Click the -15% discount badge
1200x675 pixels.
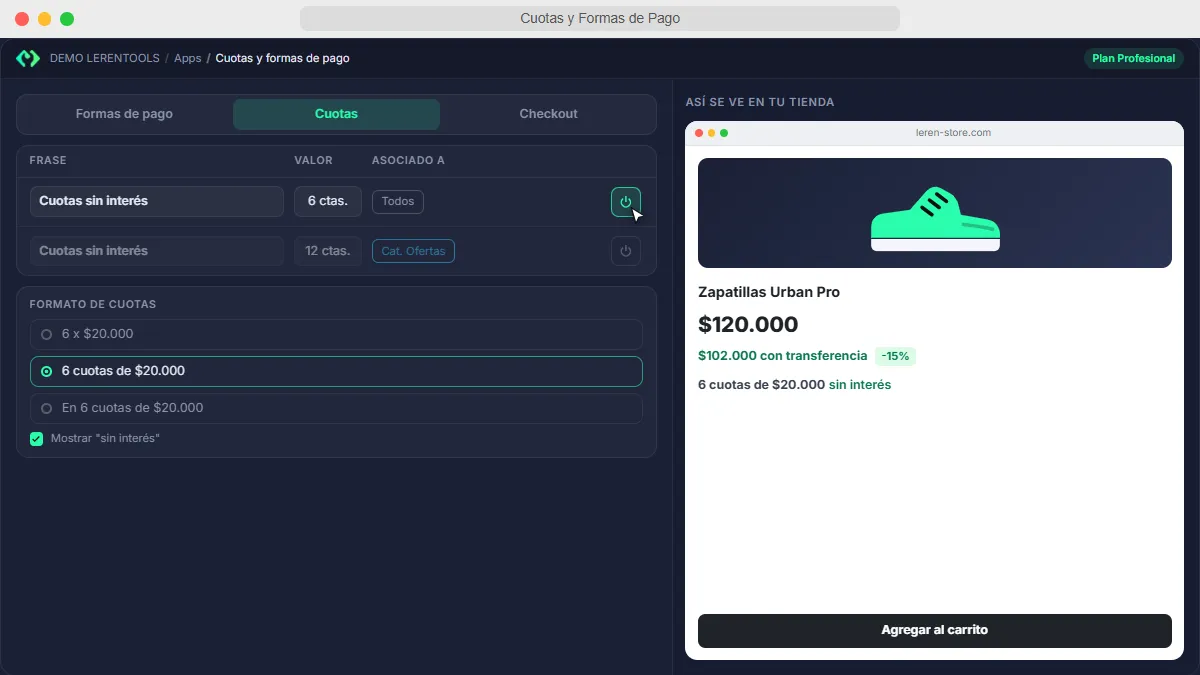895,356
